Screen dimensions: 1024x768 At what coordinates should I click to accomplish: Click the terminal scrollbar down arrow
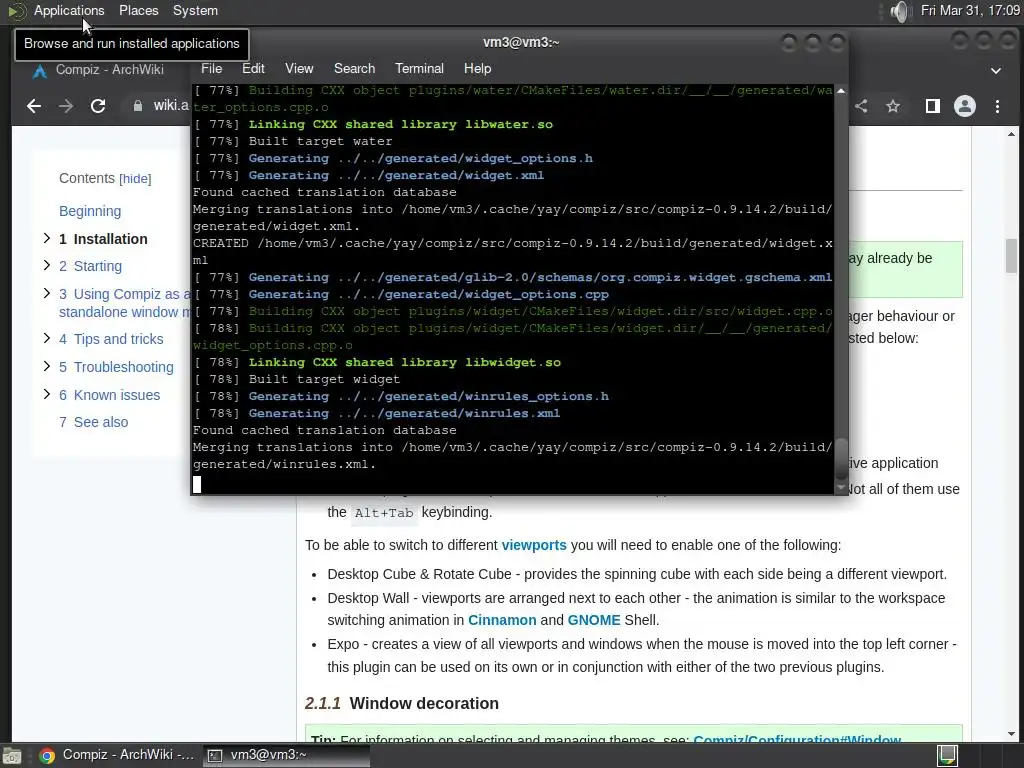click(840, 488)
